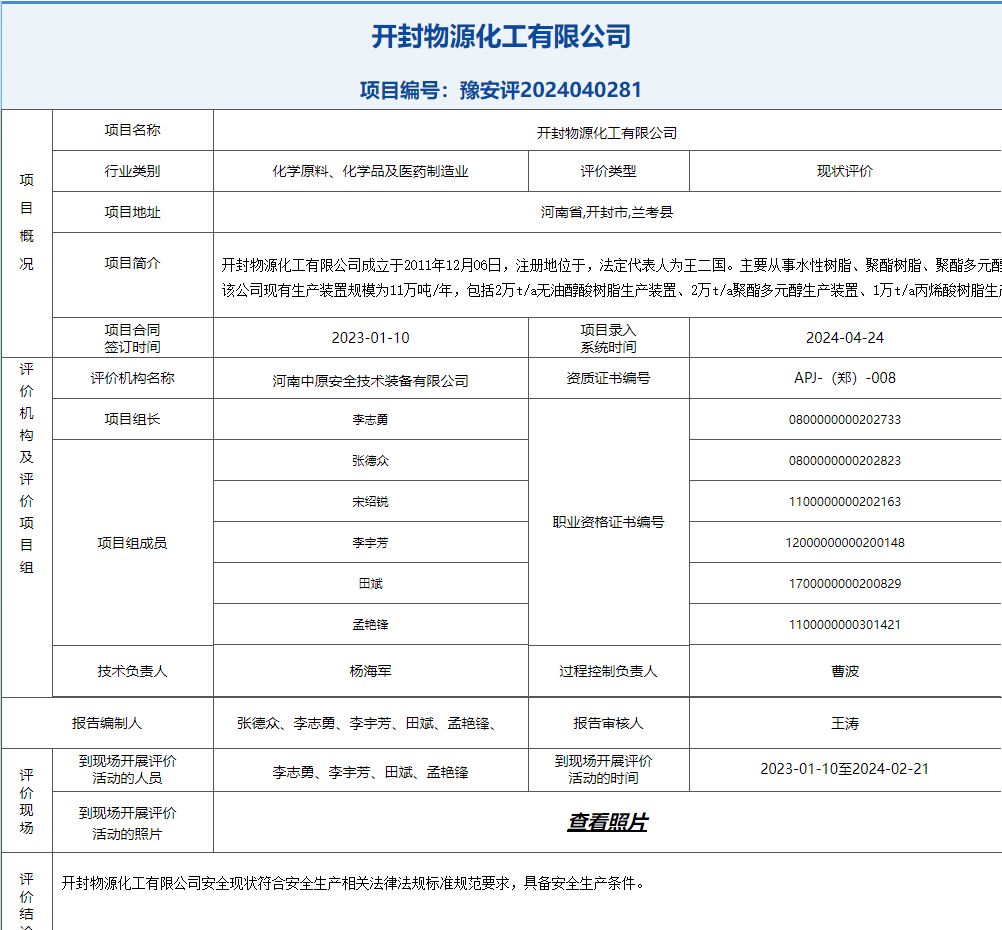
Task: Click the 项目名称 row label
Action: click(x=132, y=130)
